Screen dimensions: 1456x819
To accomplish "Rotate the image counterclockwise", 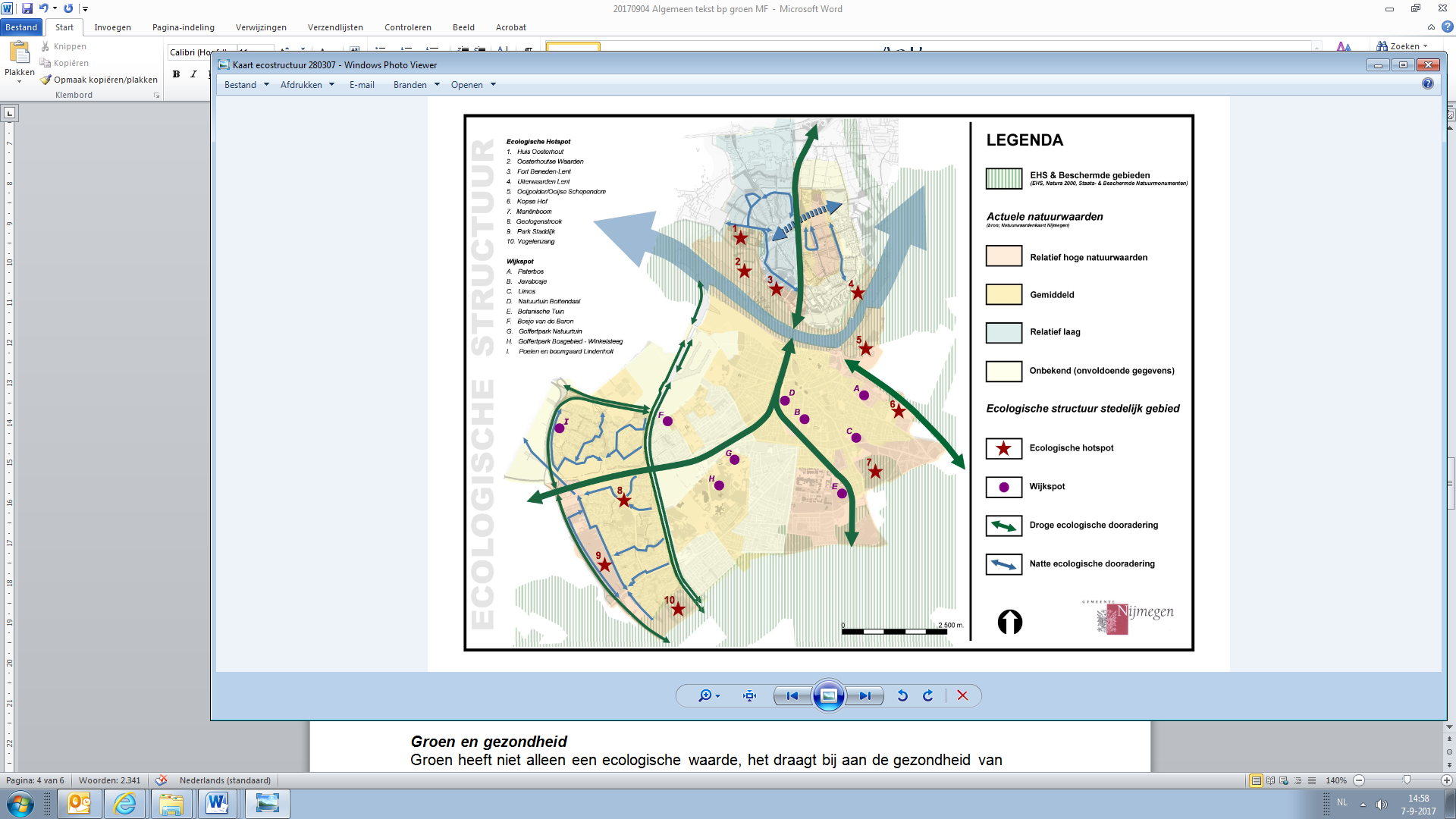I will [902, 695].
